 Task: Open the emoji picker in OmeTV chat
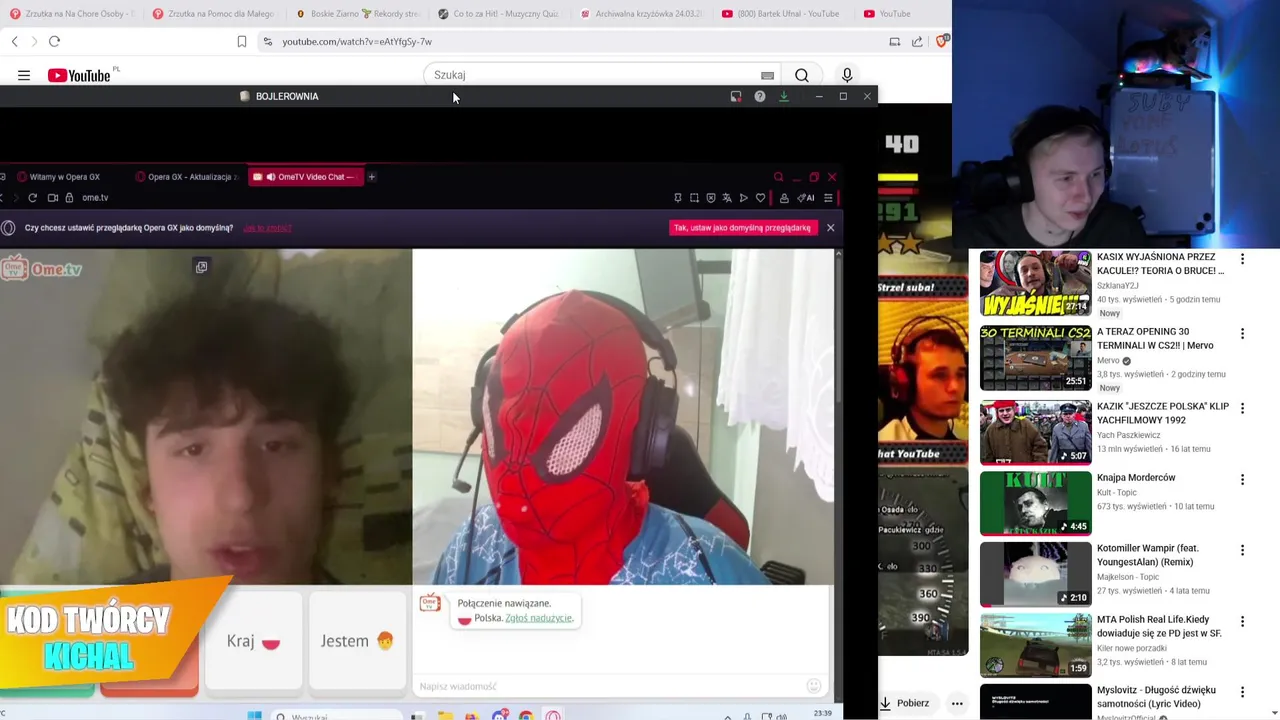[x=814, y=686]
